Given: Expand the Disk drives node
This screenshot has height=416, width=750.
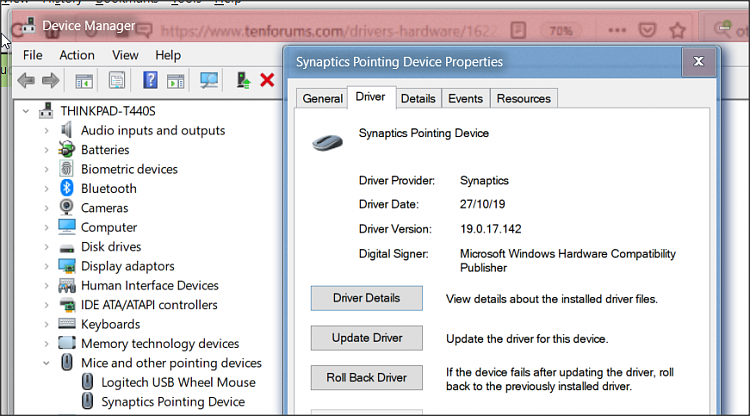Looking at the screenshot, I should pos(46,247).
